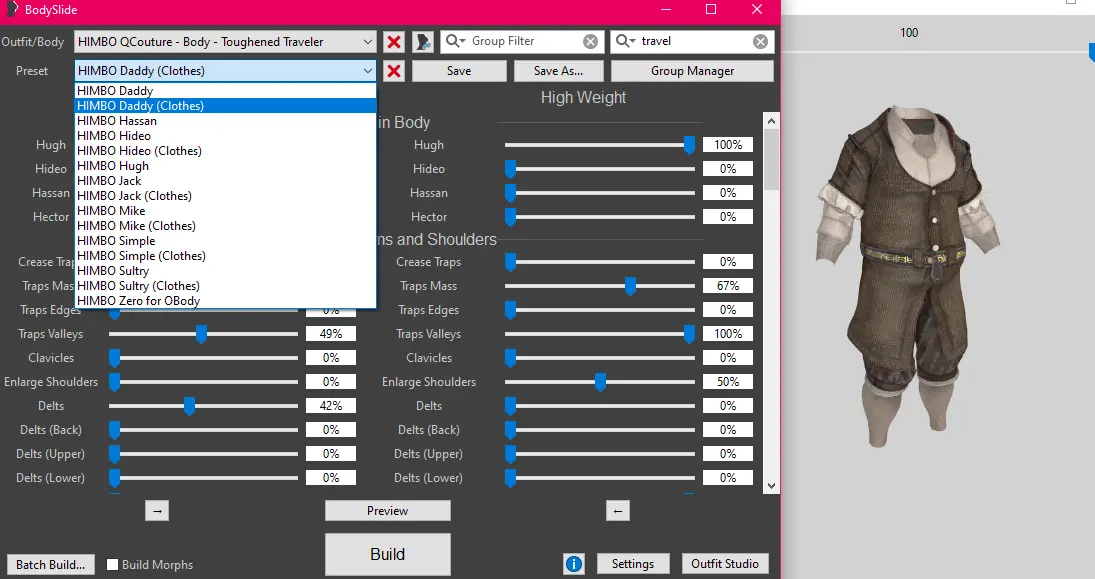Click the slider panel scroll up arrow
The image size is (1095, 579).
(771, 121)
